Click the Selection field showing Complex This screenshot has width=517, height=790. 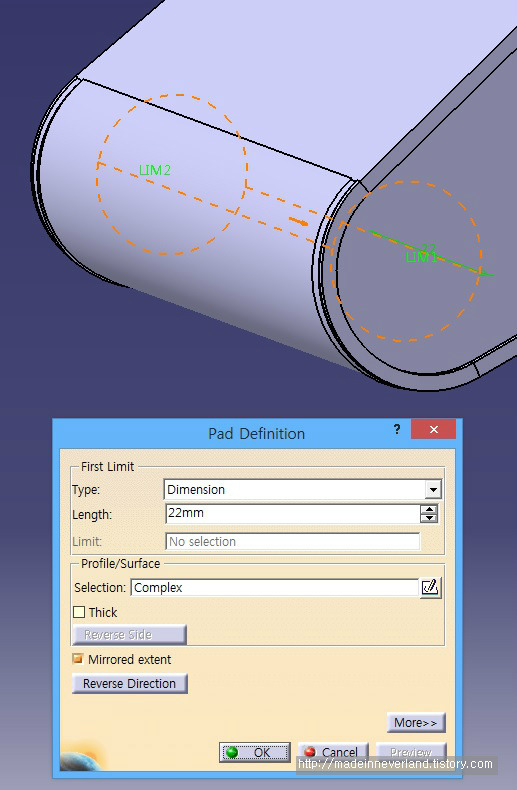(275, 587)
